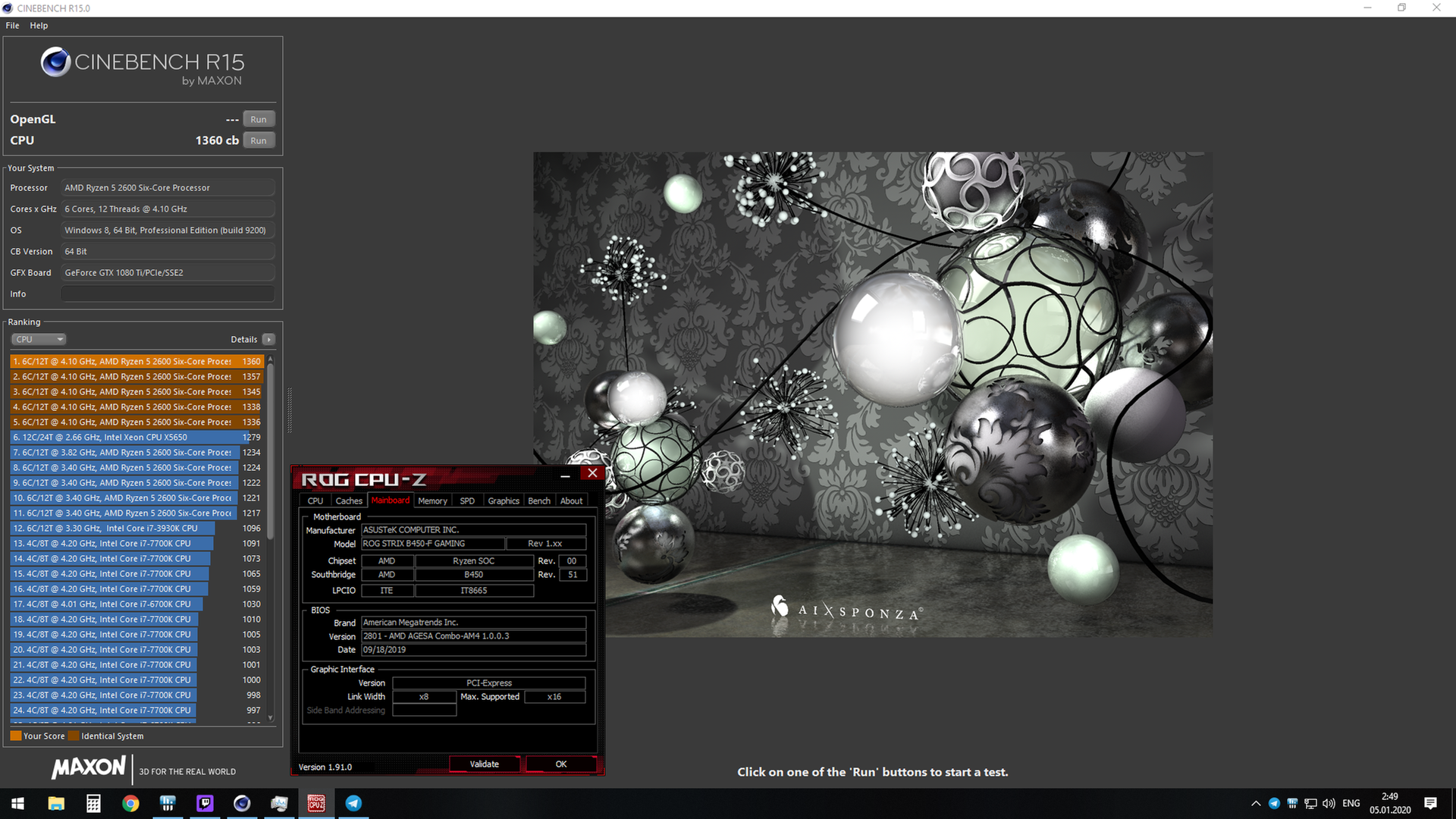
Task: Open the Graphics tab in CPU-Z
Action: click(504, 500)
